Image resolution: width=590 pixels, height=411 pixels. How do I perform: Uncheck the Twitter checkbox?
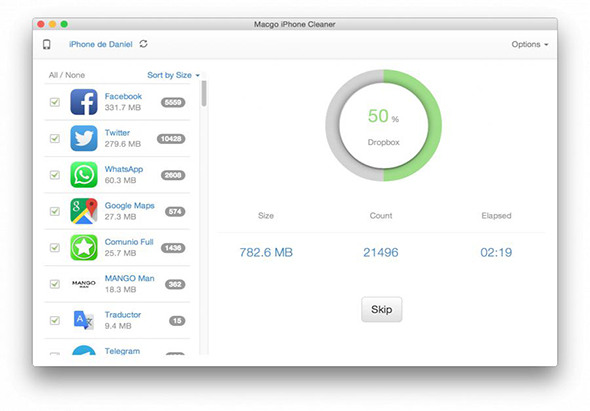(x=55, y=139)
